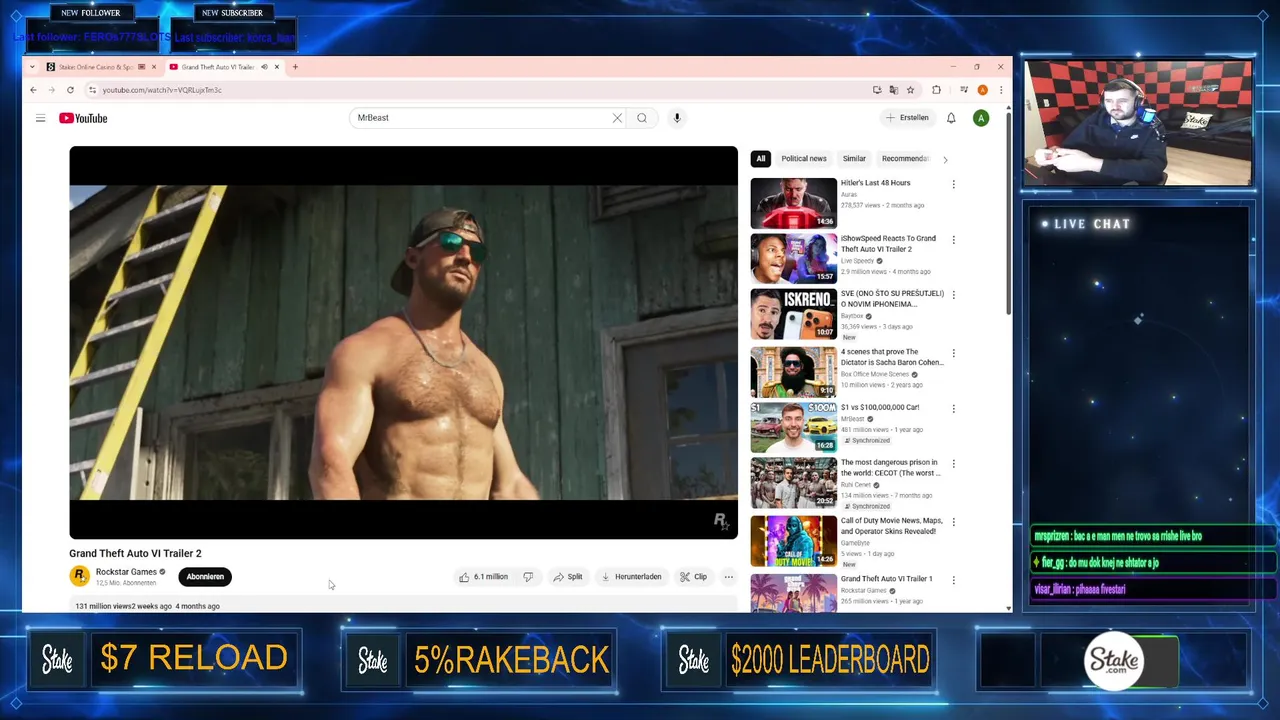The width and height of the screenshot is (1280, 720).
Task: Select the Political news filter chip
Action: coord(804,159)
